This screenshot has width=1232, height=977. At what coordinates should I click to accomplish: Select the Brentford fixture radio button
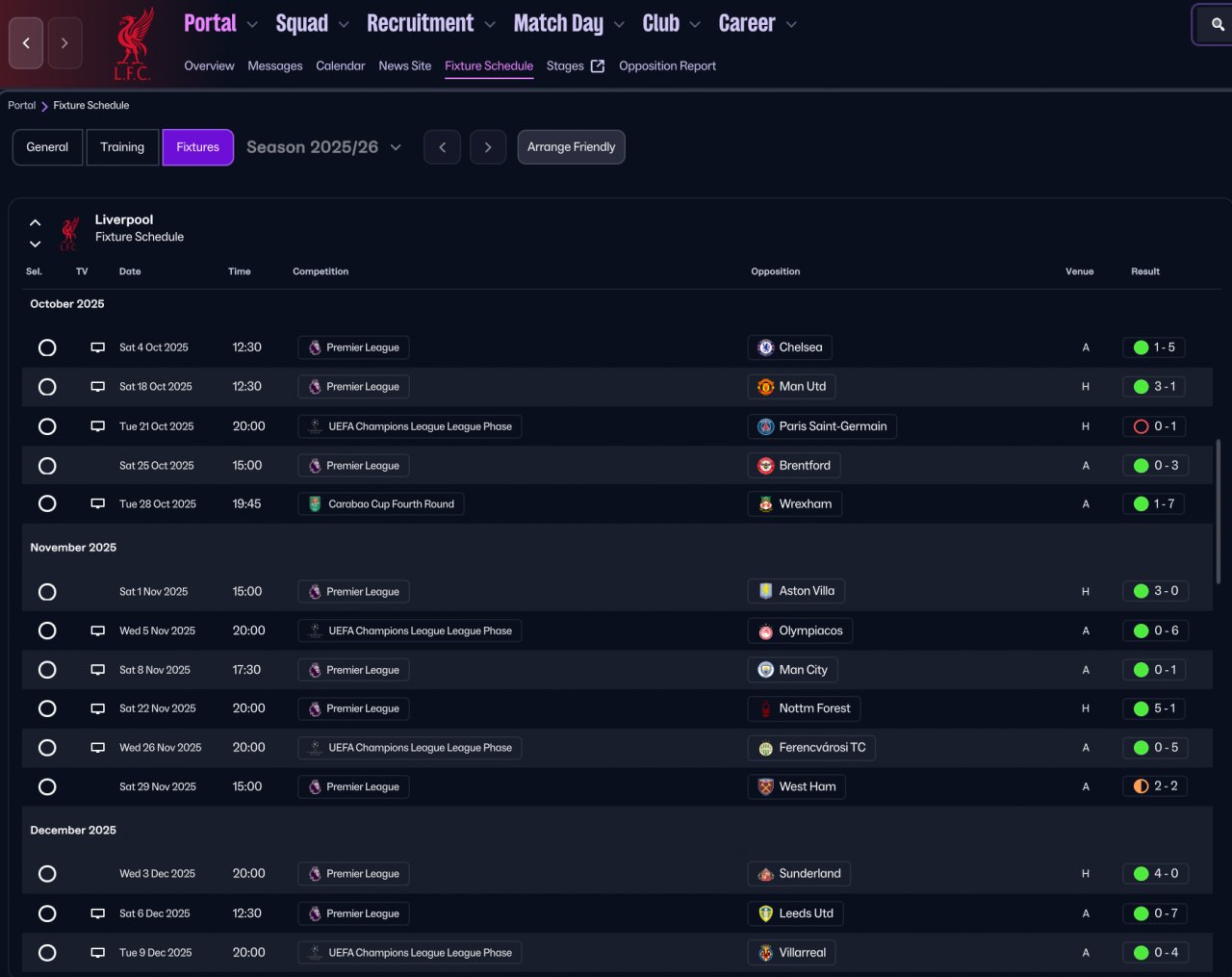47,466
